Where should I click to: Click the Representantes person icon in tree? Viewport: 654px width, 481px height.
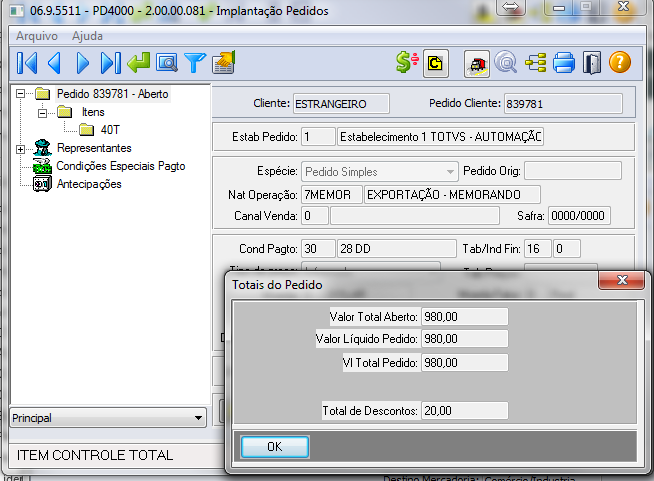pos(43,148)
